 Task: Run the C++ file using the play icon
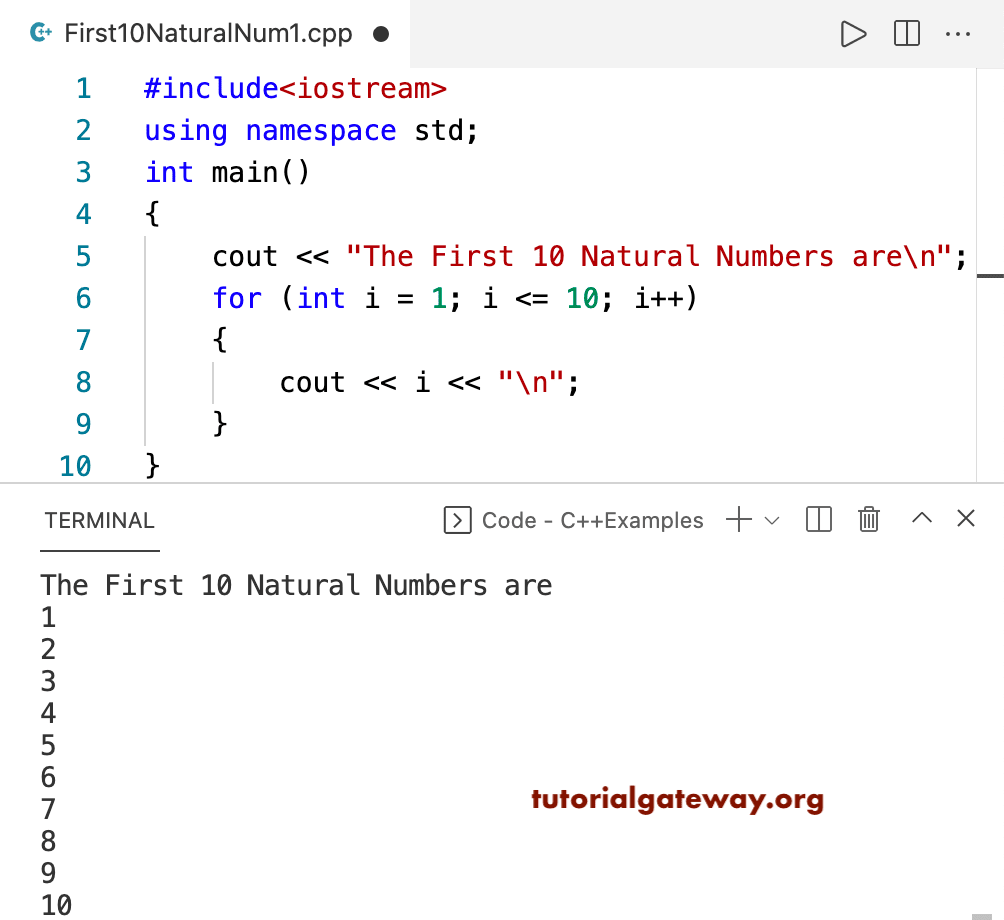tap(854, 33)
